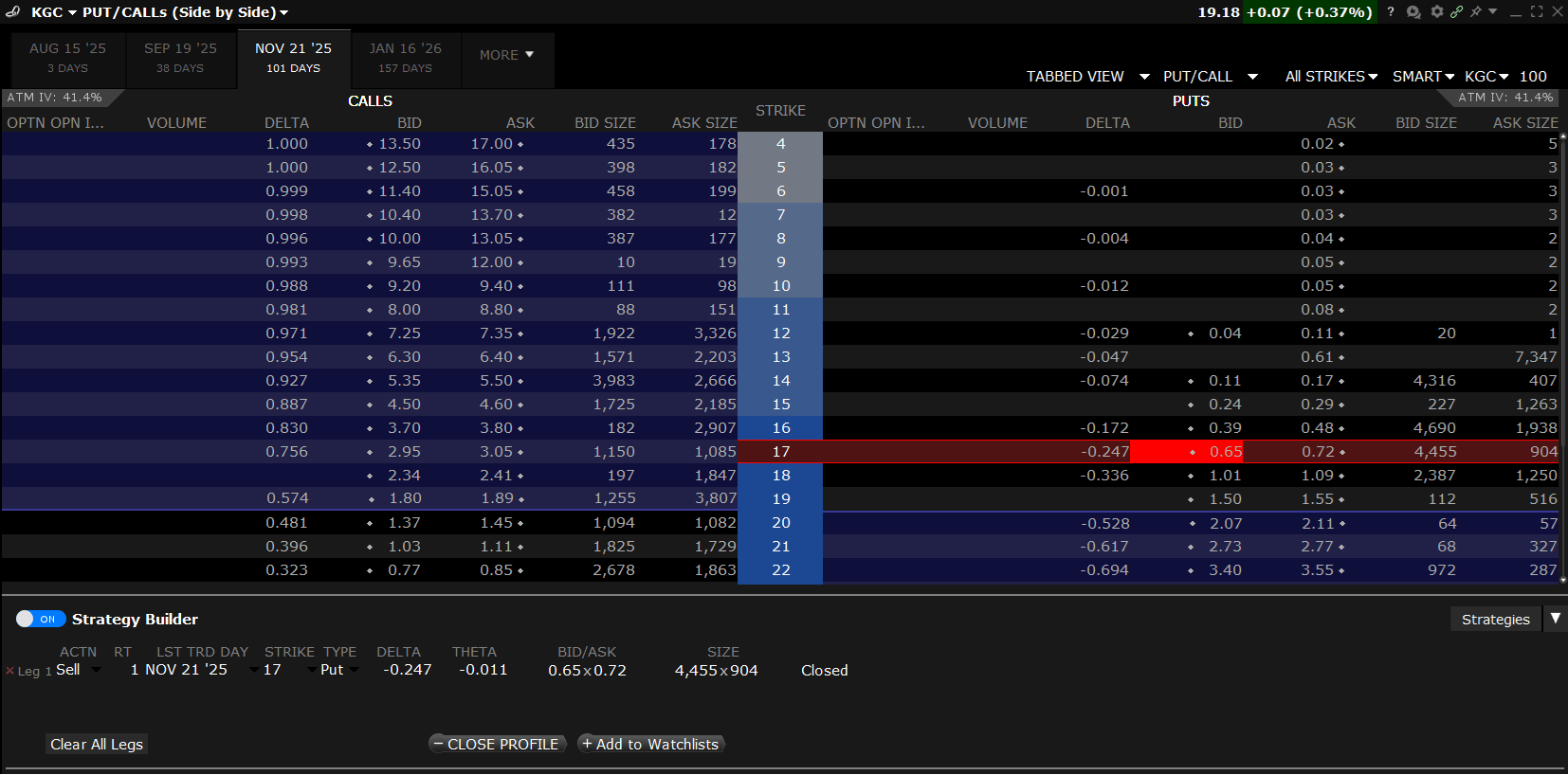Click the put delta -0.528 cell
Image resolution: width=1568 pixels, height=775 pixels.
pyautogui.click(x=1104, y=523)
